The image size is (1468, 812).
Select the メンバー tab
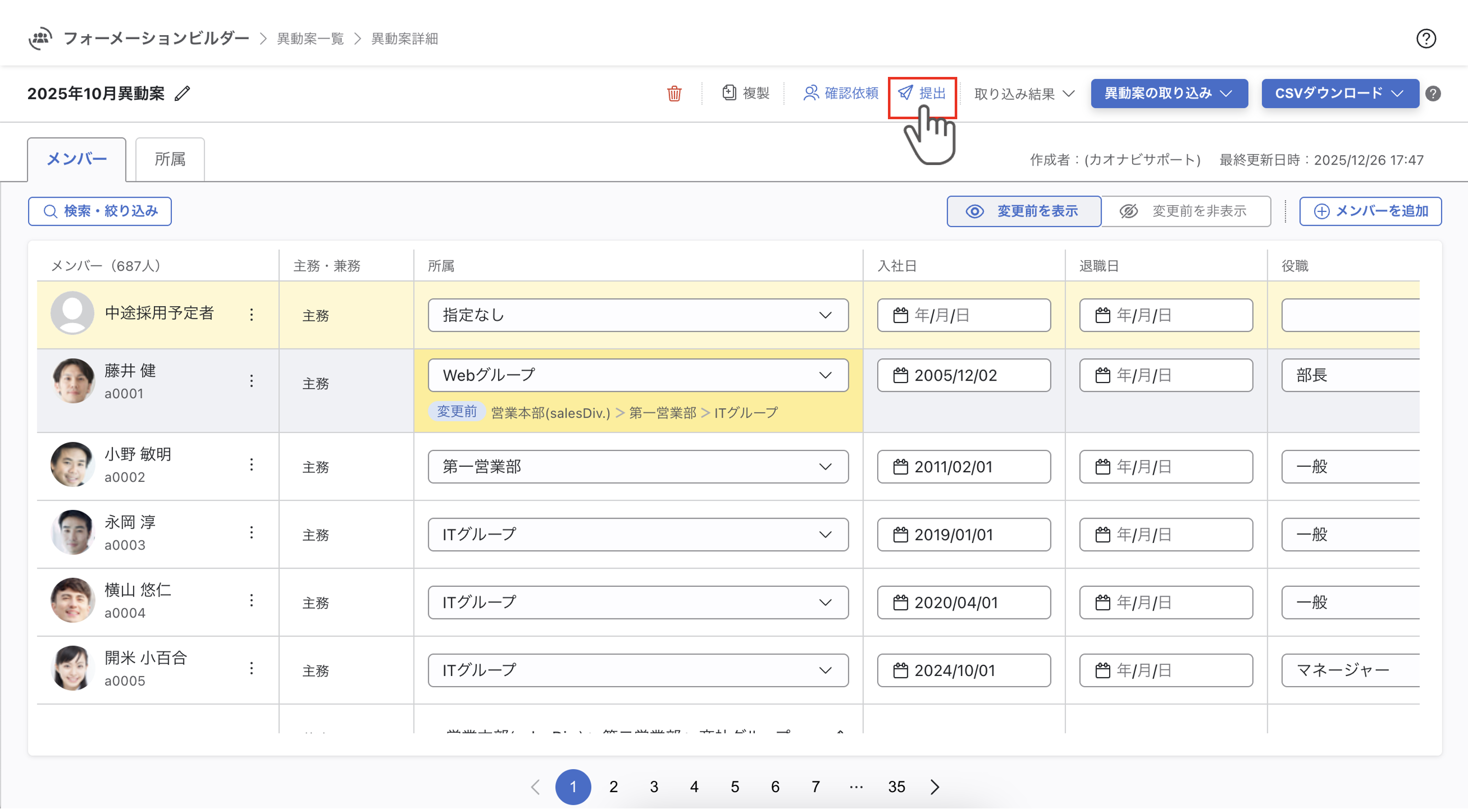(x=76, y=159)
